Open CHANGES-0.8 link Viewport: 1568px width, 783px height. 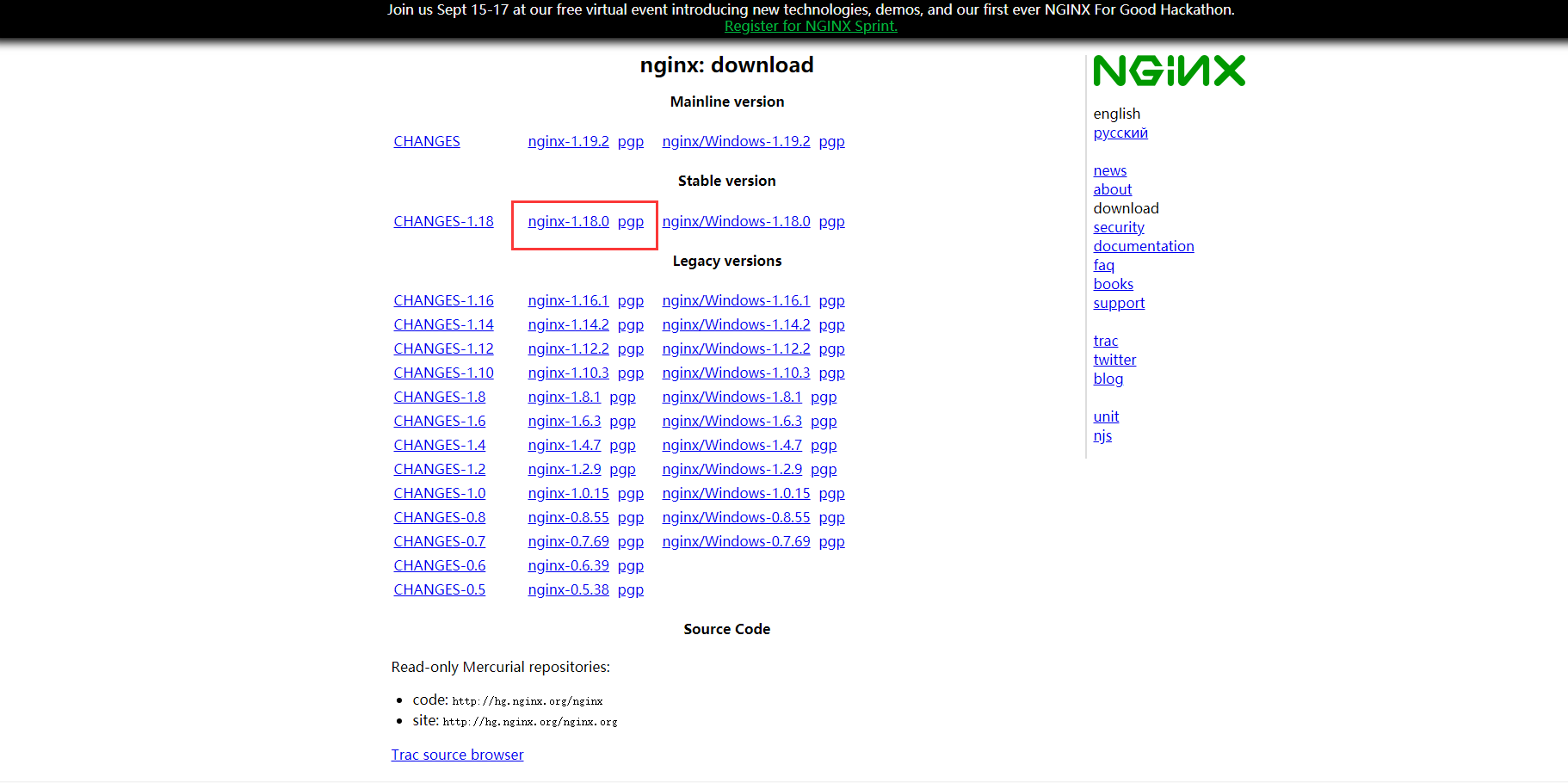439,517
